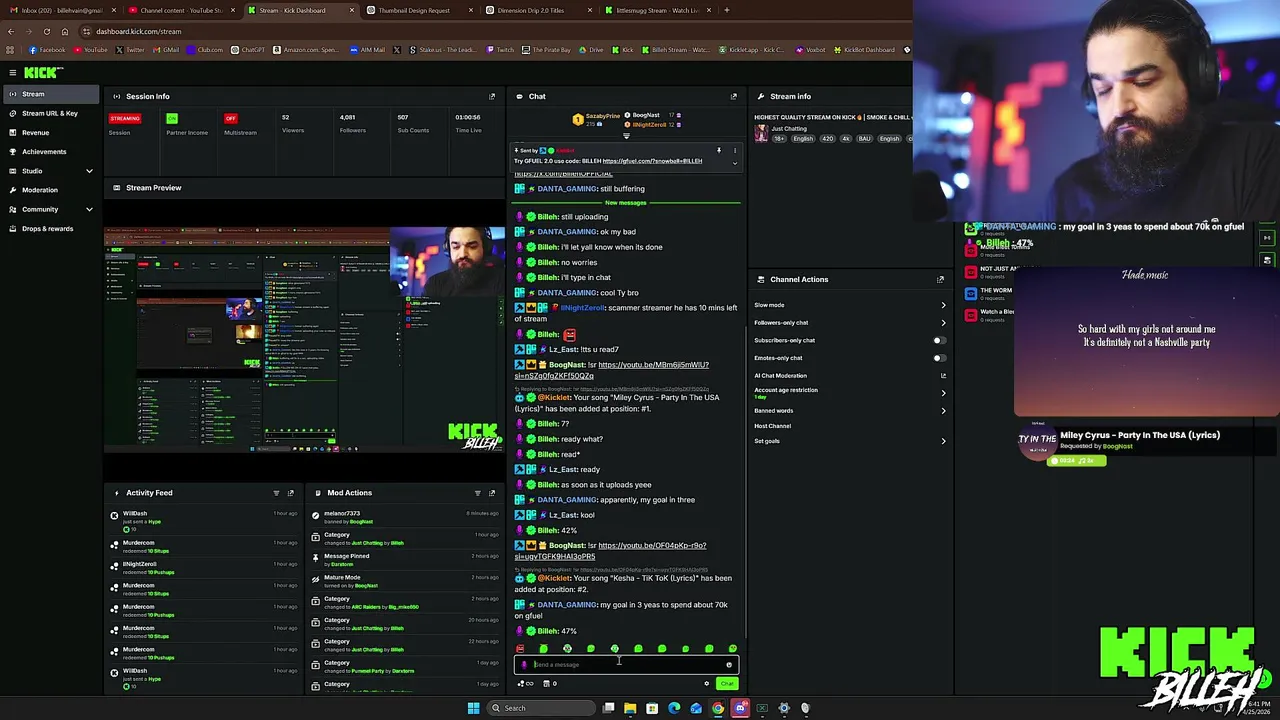Expand Set goals options
Viewport: 1280px width, 720px height.
(943, 442)
